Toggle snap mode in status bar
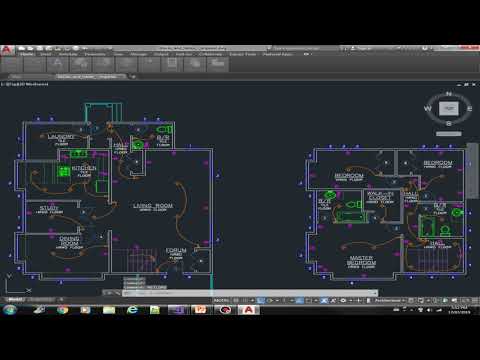Image resolution: width=480 pixels, height=360 pixels. click(x=245, y=300)
